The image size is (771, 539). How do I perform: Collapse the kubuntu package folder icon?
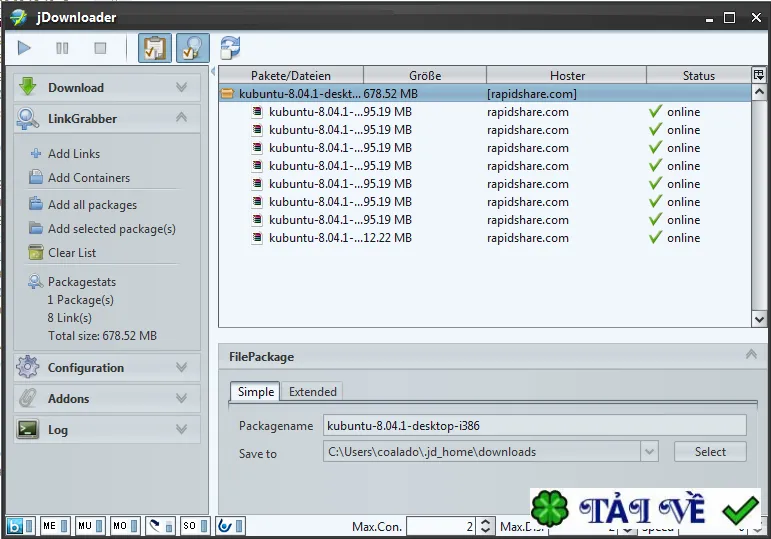(227, 93)
